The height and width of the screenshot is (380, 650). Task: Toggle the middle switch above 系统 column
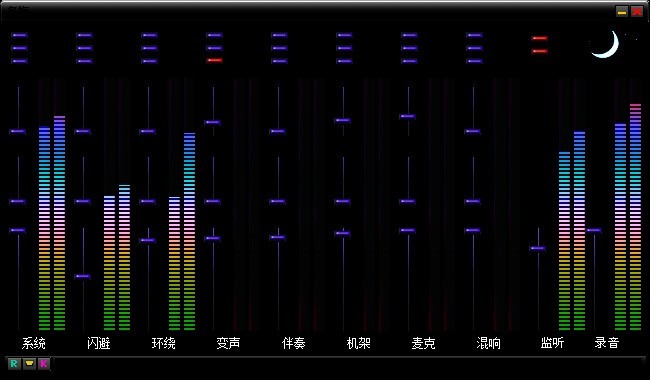[19, 48]
